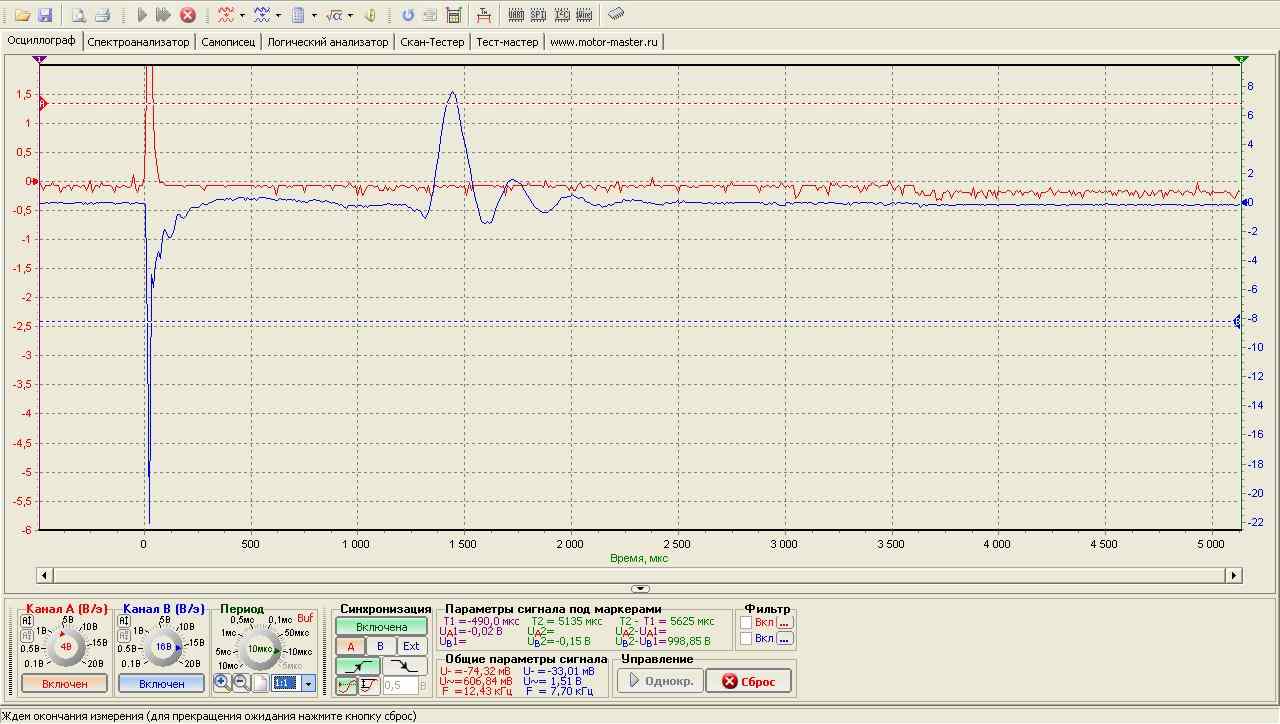
Task: Print the oscillogram using the printer icon
Action: [102, 15]
